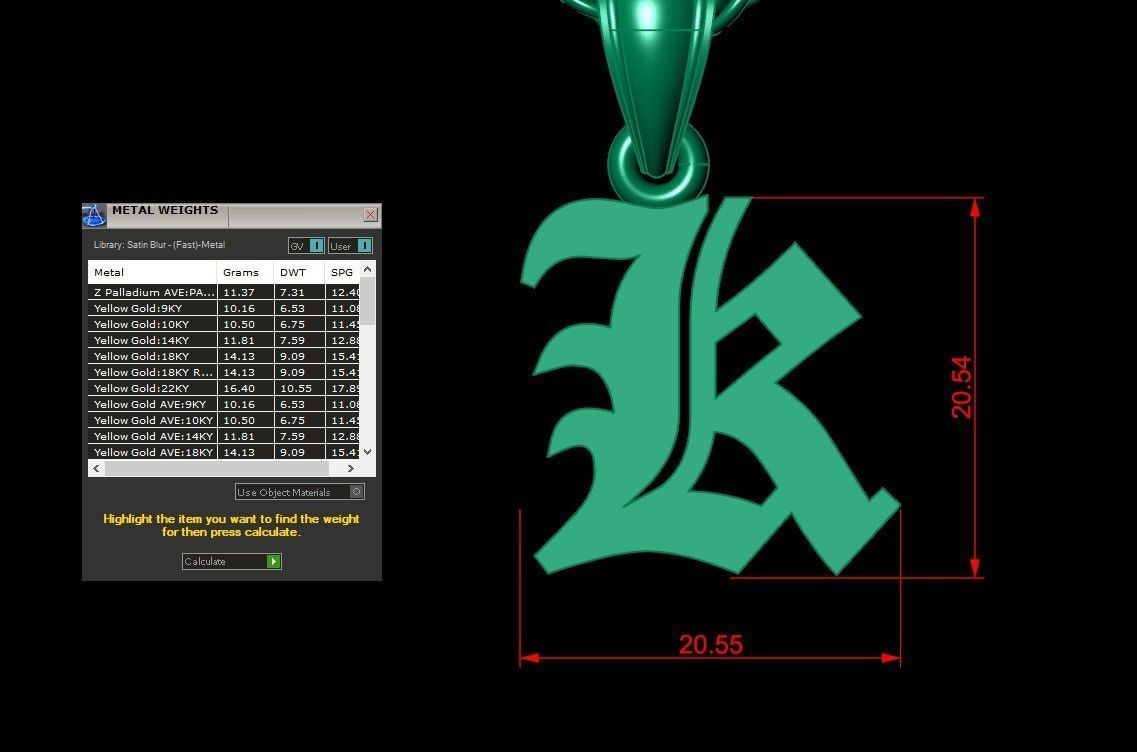Click the metal table's left scroll arrow

[96, 468]
